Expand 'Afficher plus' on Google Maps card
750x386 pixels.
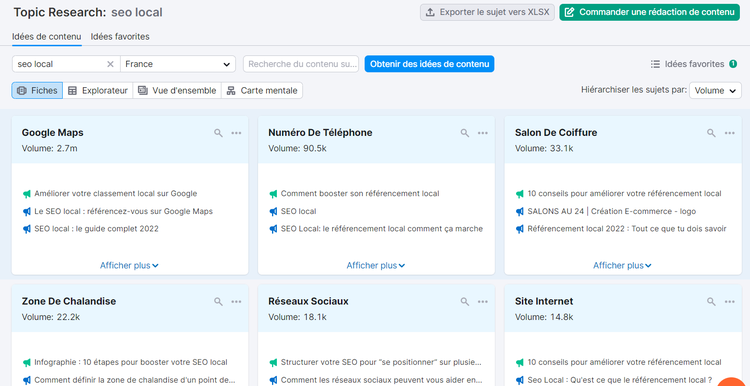129,265
